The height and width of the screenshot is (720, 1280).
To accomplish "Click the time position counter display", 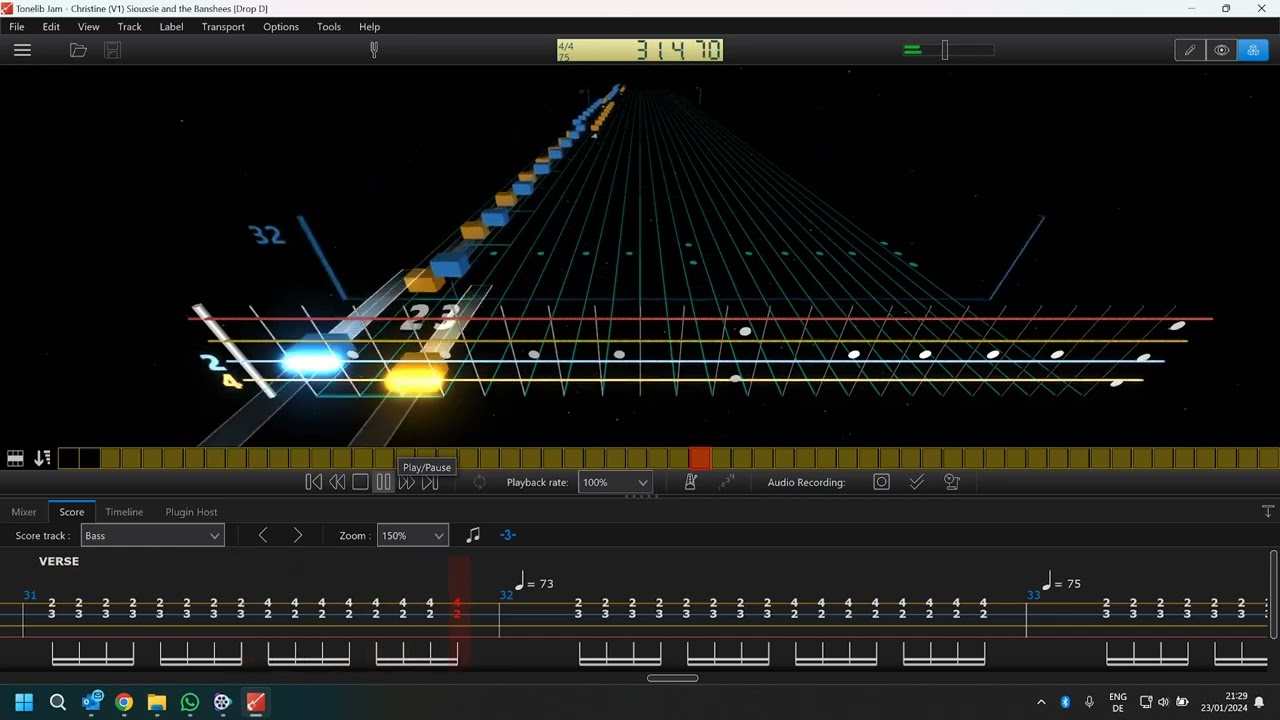I will pyautogui.click(x=640, y=50).
